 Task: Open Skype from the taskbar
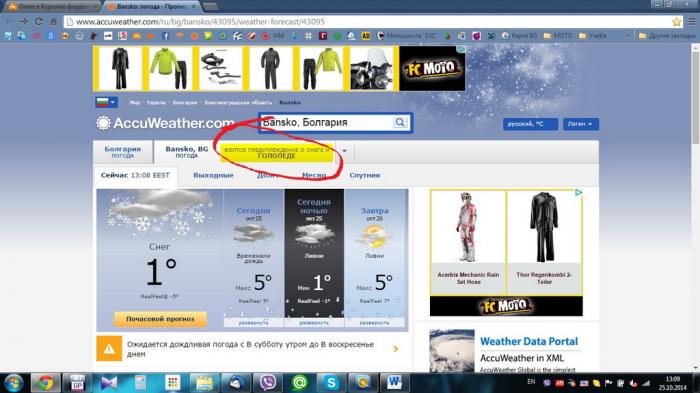(x=331, y=383)
